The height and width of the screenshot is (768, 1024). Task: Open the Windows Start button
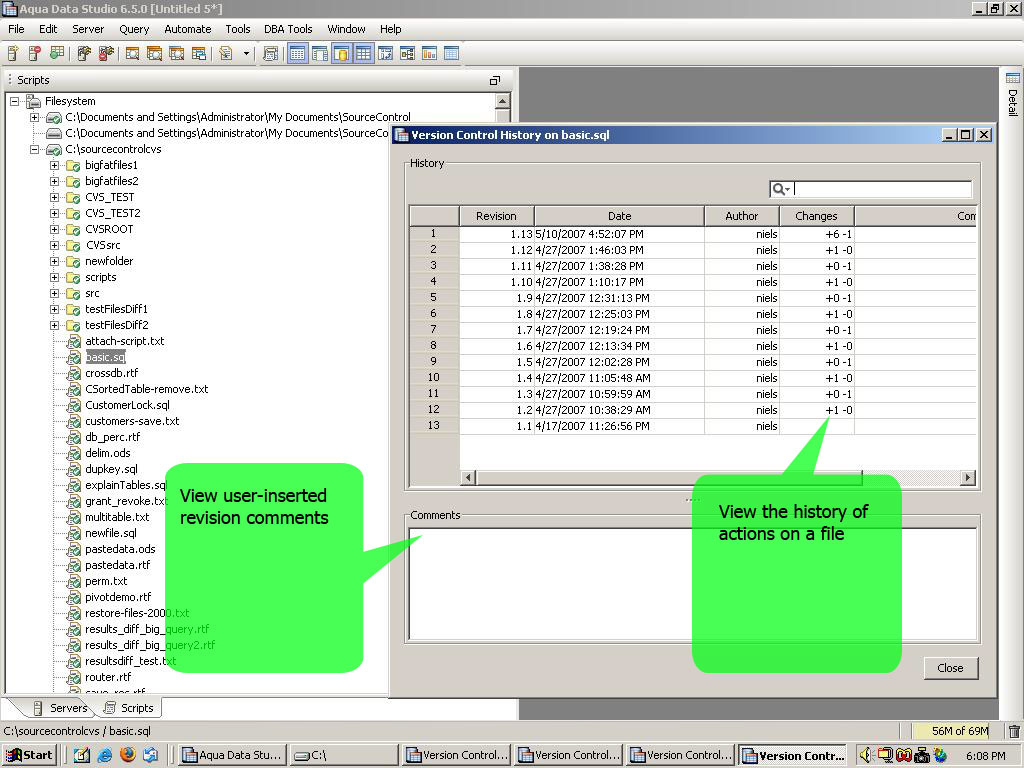click(x=30, y=755)
